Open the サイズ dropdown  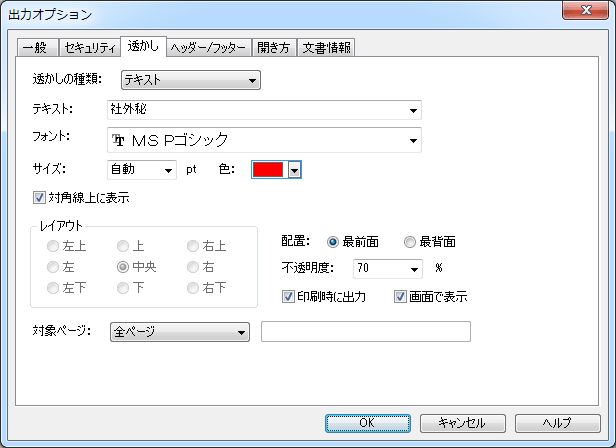[x=142, y=170]
